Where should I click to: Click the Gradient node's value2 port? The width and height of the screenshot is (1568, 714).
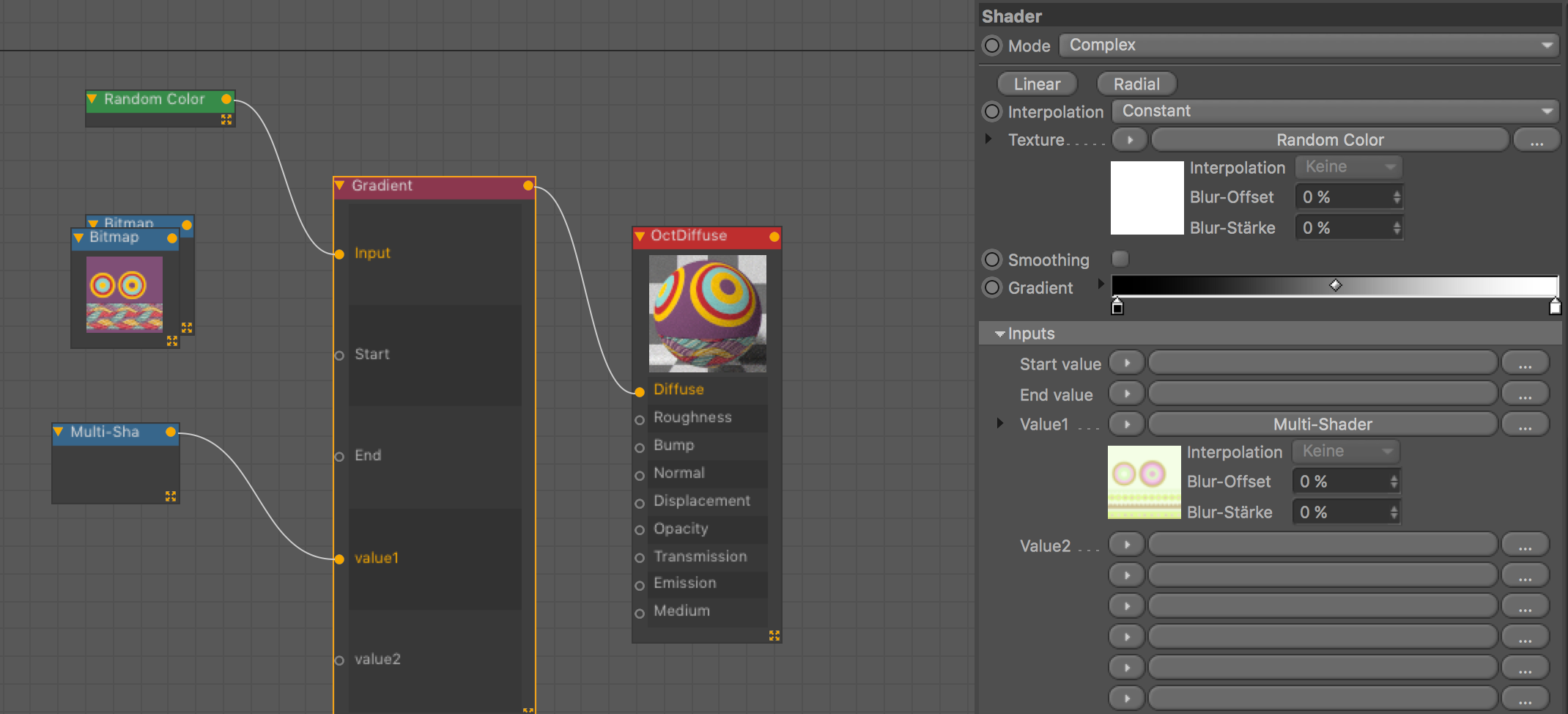coord(339,660)
